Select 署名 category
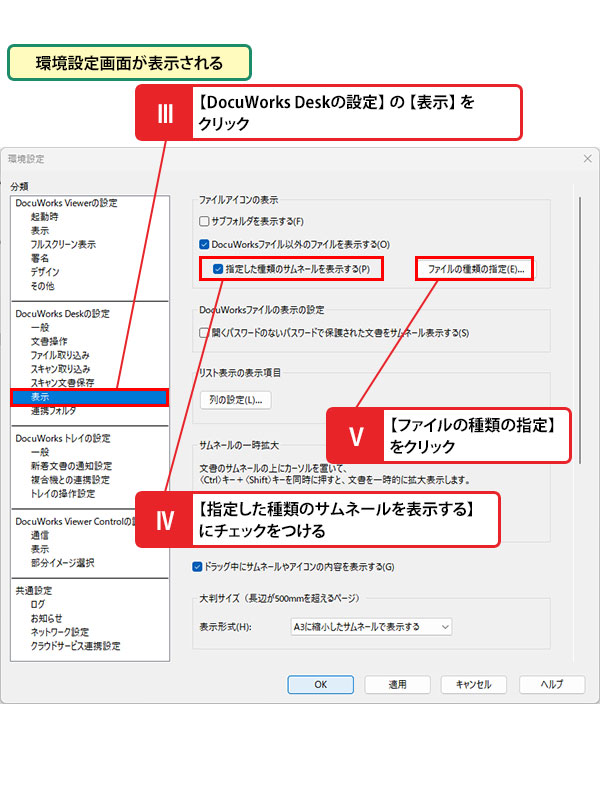 (40, 258)
